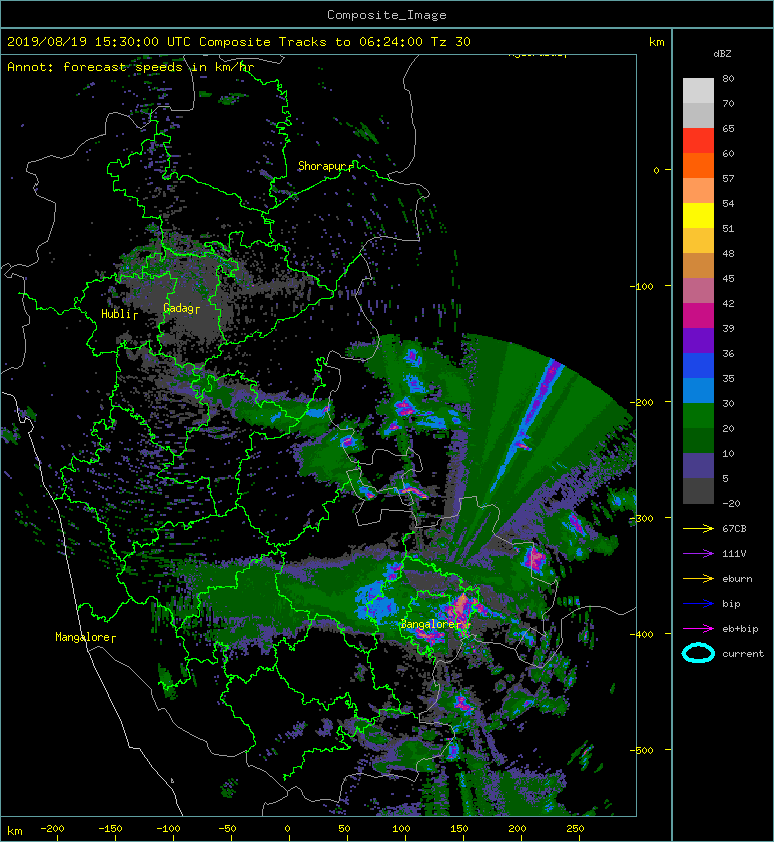Viewport: 774px width, 842px height.
Task: Click the km unit label at top right
Action: coord(656,42)
